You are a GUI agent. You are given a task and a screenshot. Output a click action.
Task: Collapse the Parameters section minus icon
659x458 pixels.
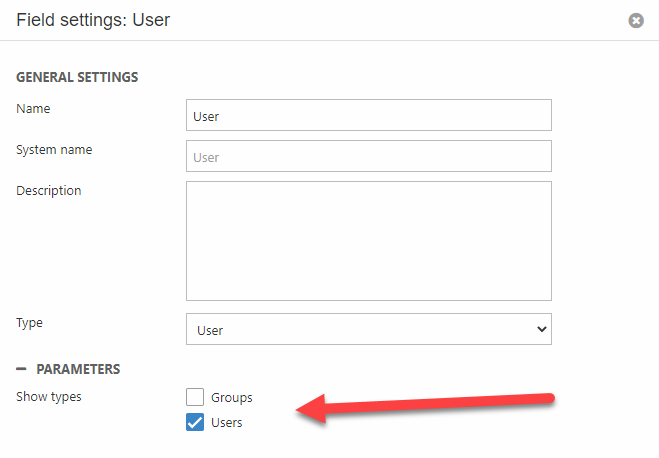click(21, 369)
